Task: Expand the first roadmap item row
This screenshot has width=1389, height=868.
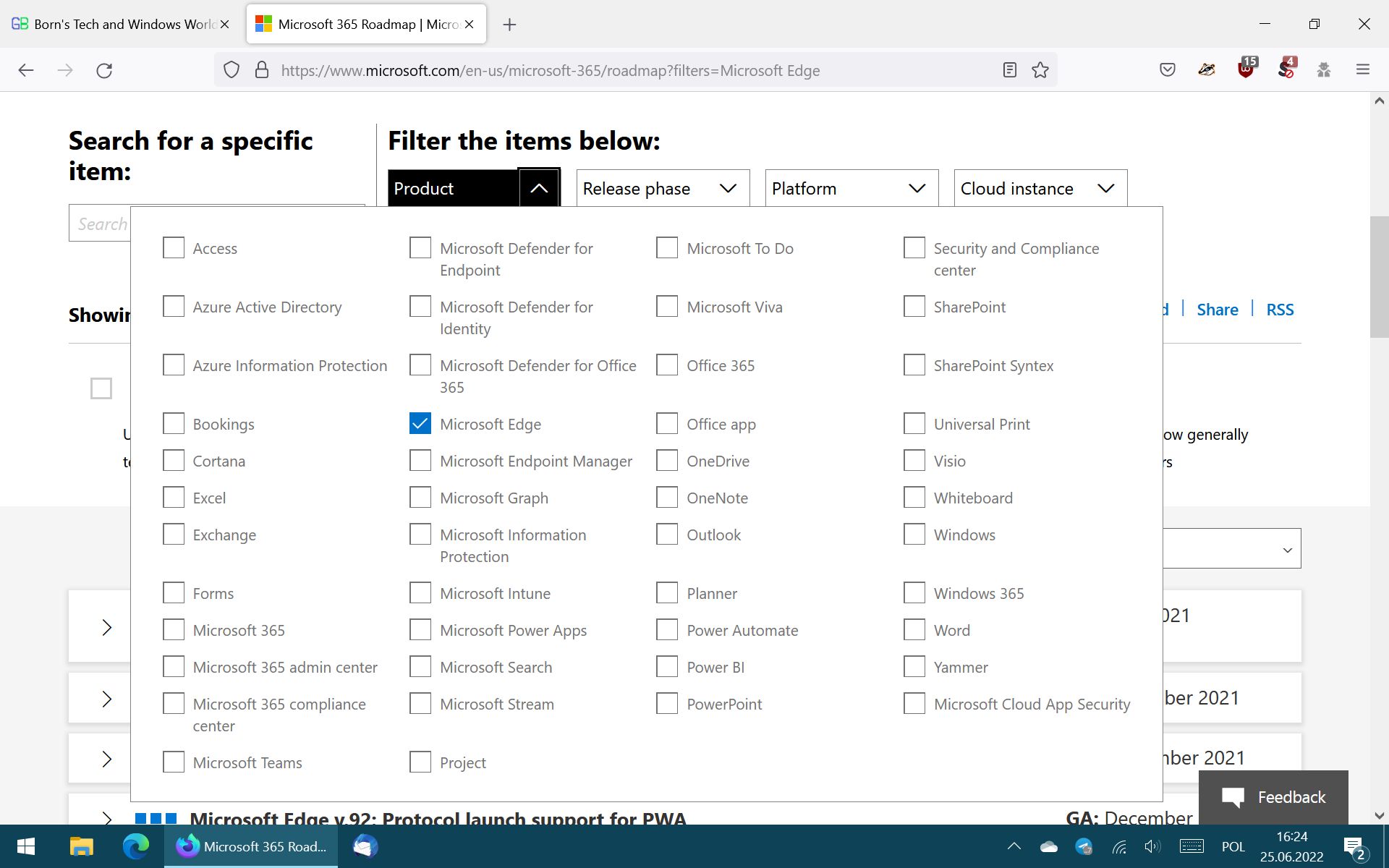Action: (106, 627)
